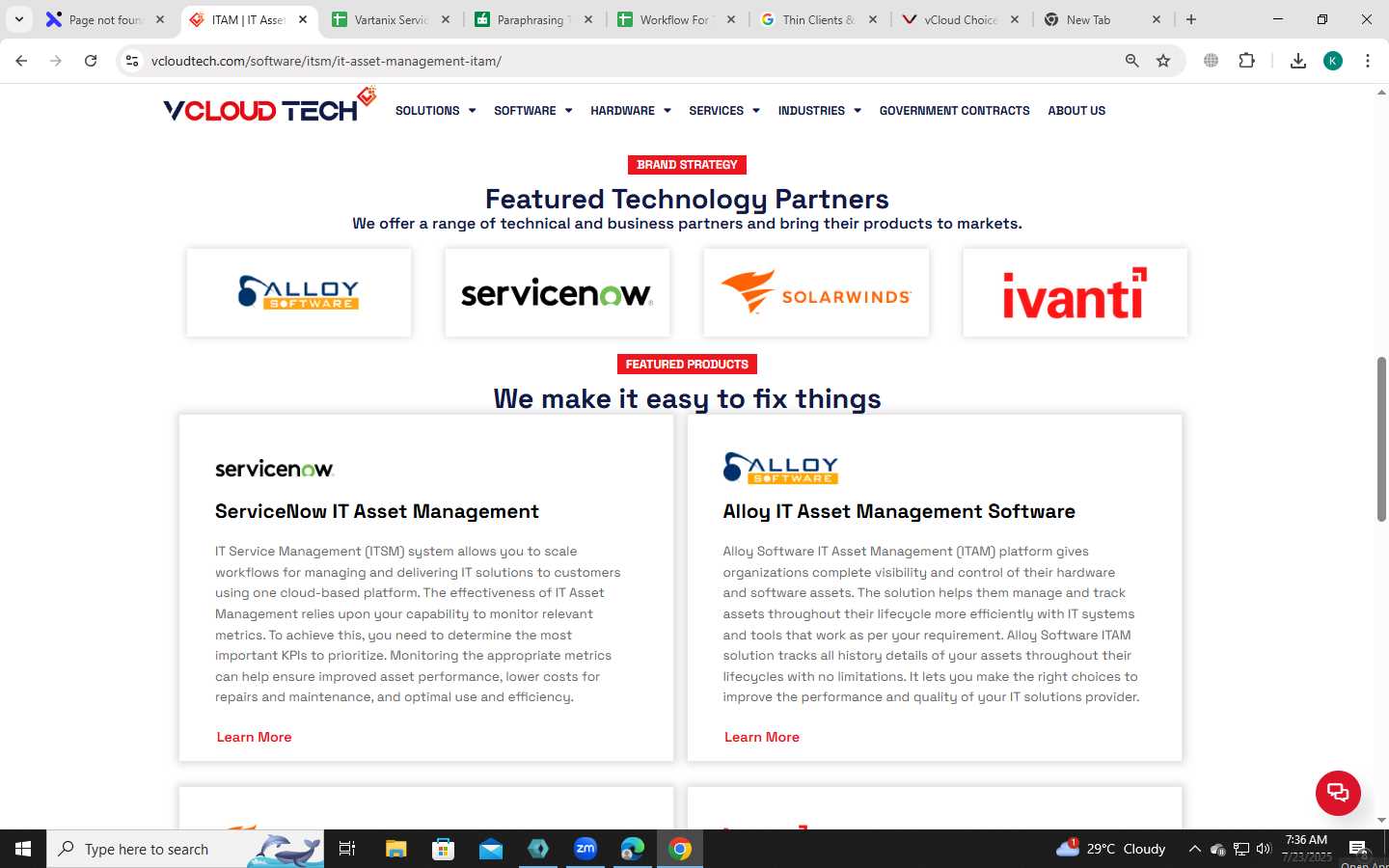Click the taskbar search box
1389x868 pixels.
point(185,849)
